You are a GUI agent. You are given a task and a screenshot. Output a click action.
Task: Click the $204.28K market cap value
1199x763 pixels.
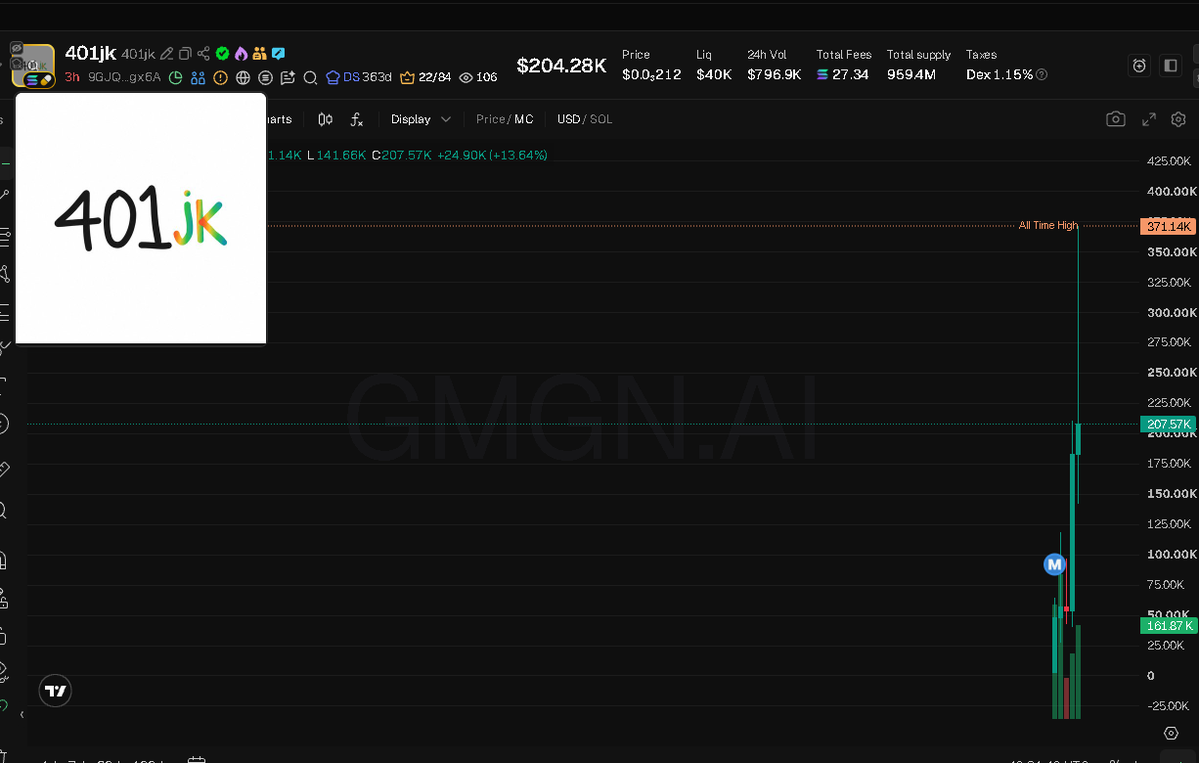click(561, 66)
